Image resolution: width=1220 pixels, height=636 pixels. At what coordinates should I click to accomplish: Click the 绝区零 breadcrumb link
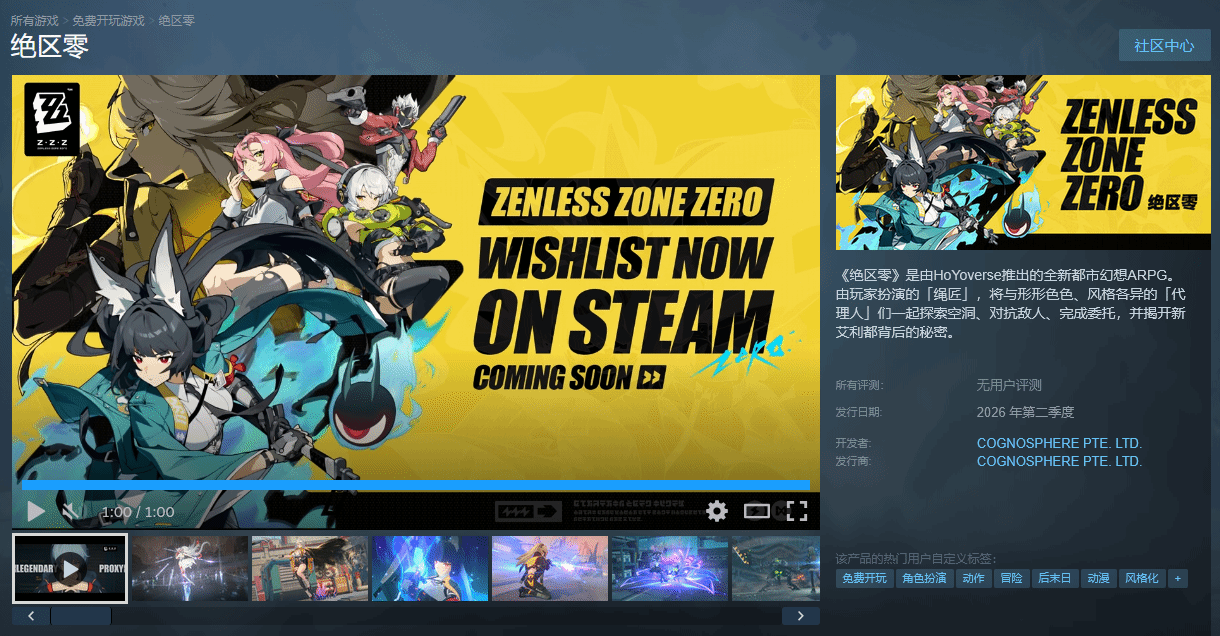click(x=176, y=20)
